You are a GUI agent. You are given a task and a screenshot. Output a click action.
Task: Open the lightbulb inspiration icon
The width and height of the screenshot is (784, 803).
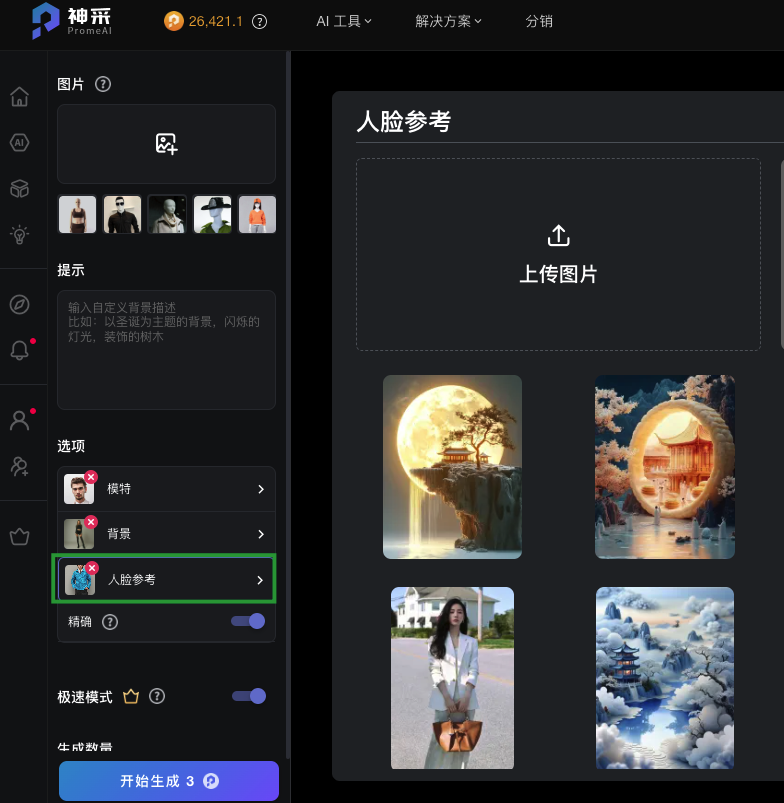(19, 234)
